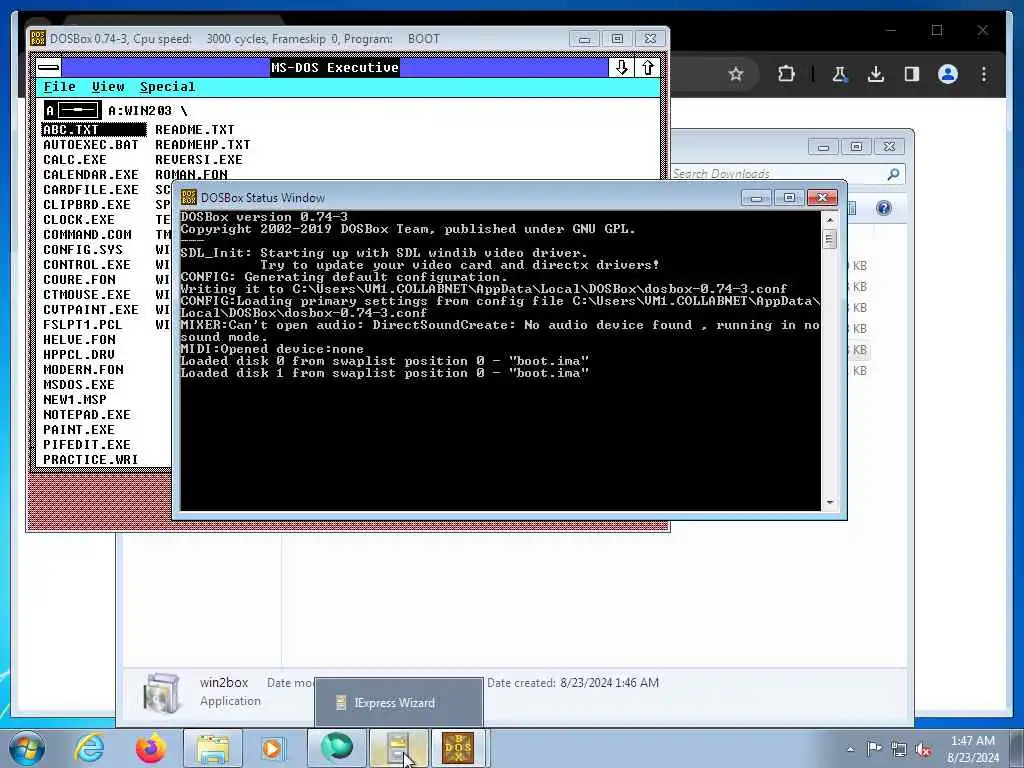Select CARDFILE.EXE file entry
1024x768 pixels.
91,189
